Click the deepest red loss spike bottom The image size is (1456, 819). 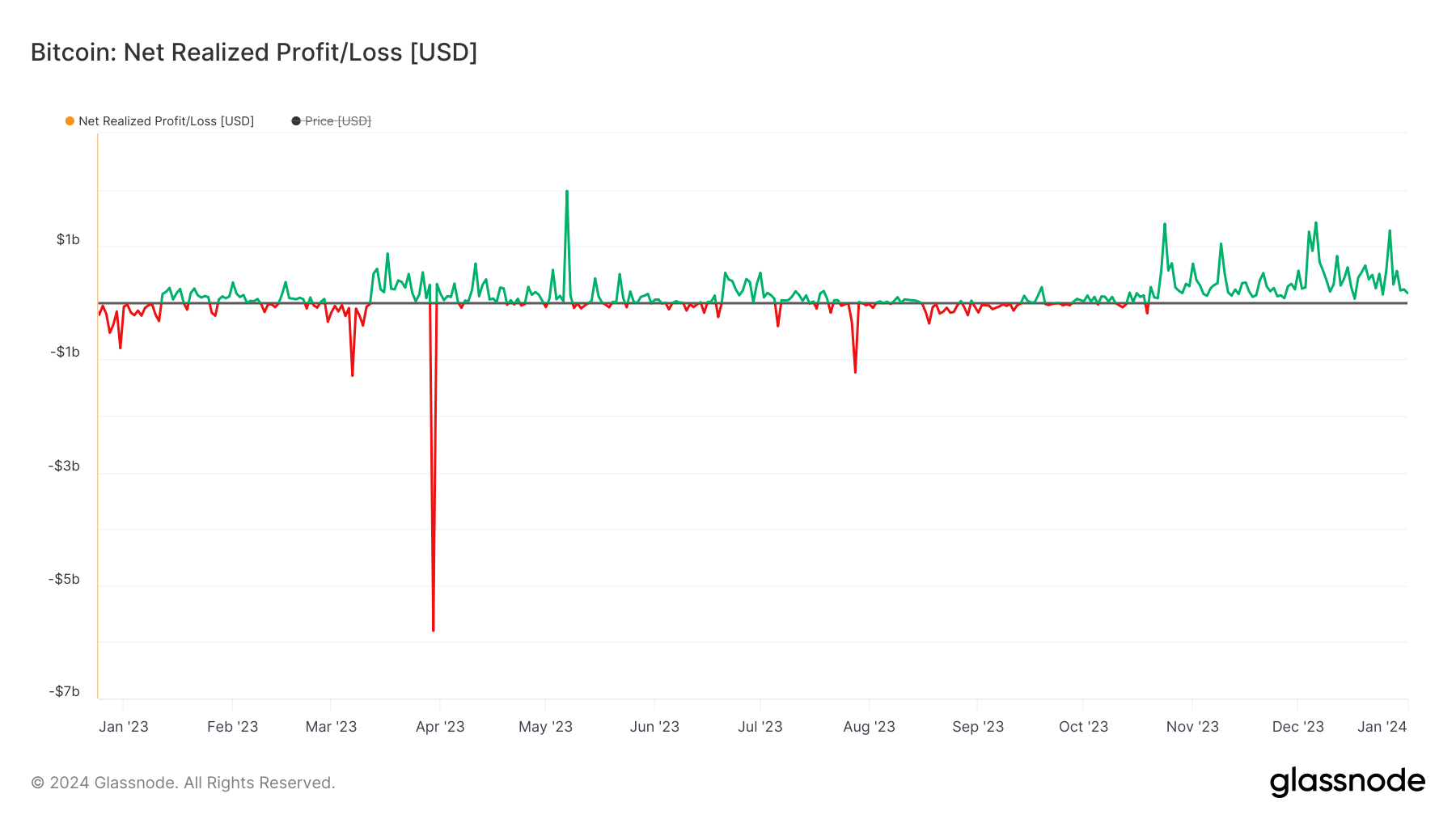point(434,630)
